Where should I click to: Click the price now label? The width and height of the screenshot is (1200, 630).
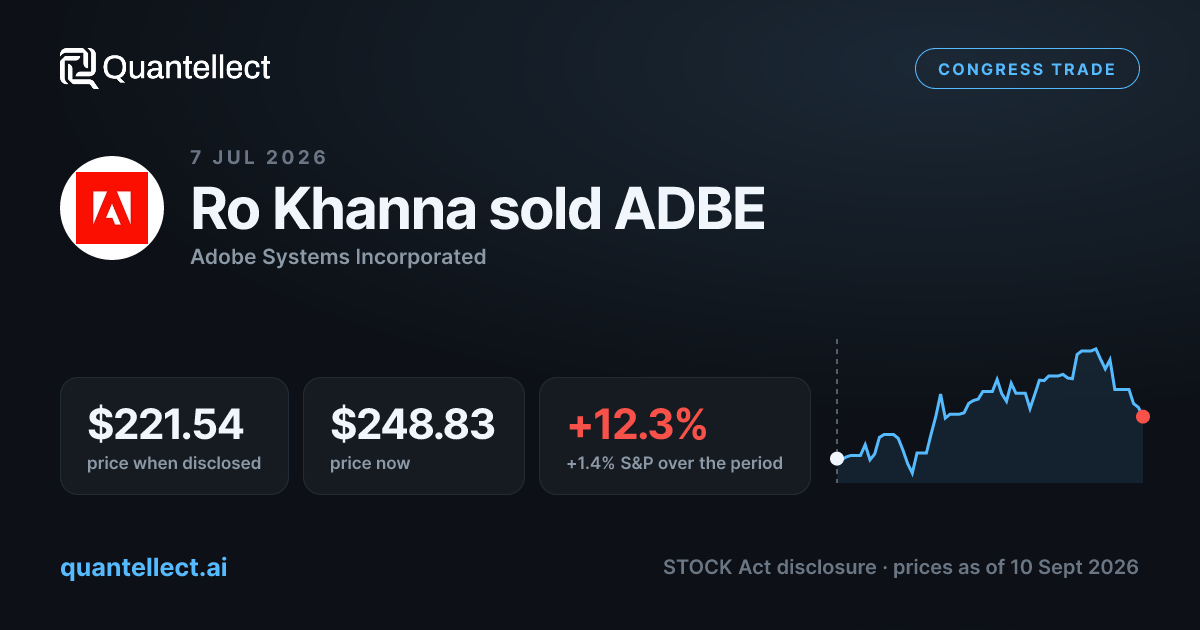tap(370, 463)
